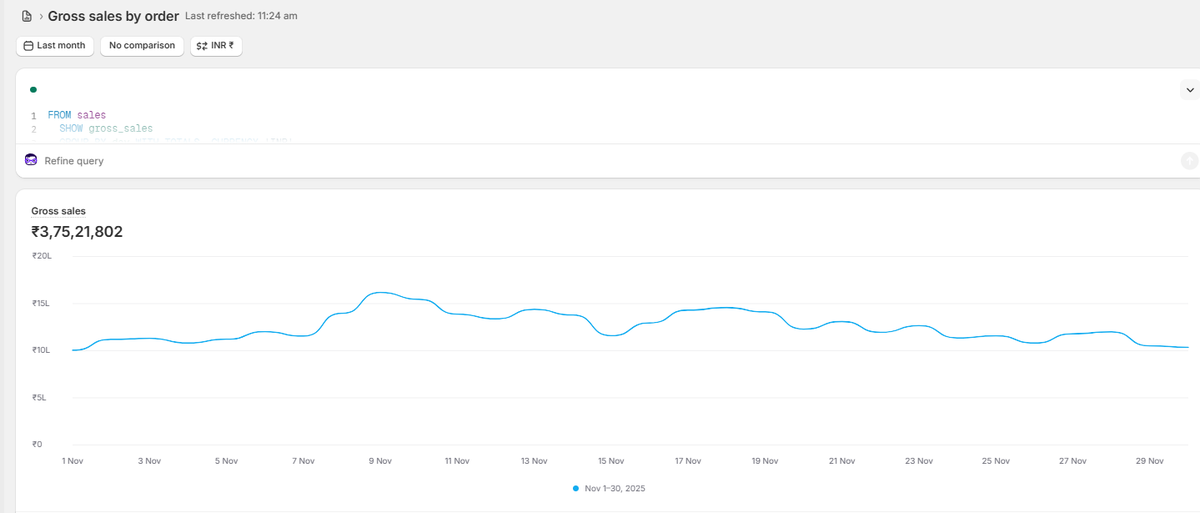Click the ₹5L axis label
The width and height of the screenshot is (1200, 513).
[x=39, y=397]
